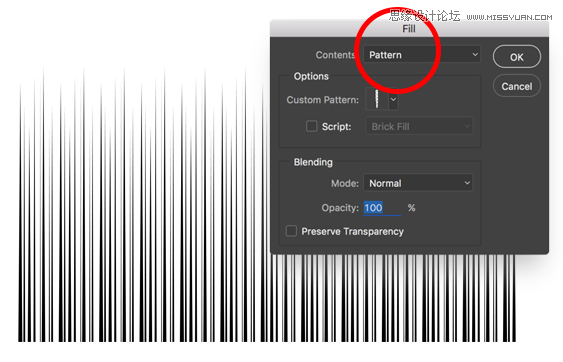Click the Fill dialog title bar
The height and width of the screenshot is (362, 563).
[409, 29]
